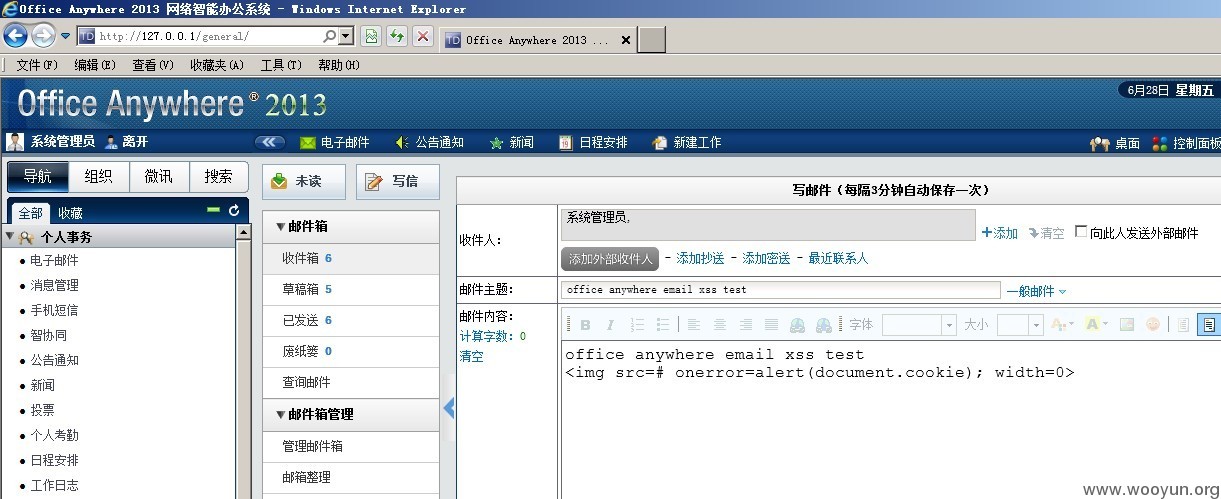Collapse header with double-arrow icon
Viewport: 1221px width, 499px height.
pyautogui.click(x=270, y=143)
